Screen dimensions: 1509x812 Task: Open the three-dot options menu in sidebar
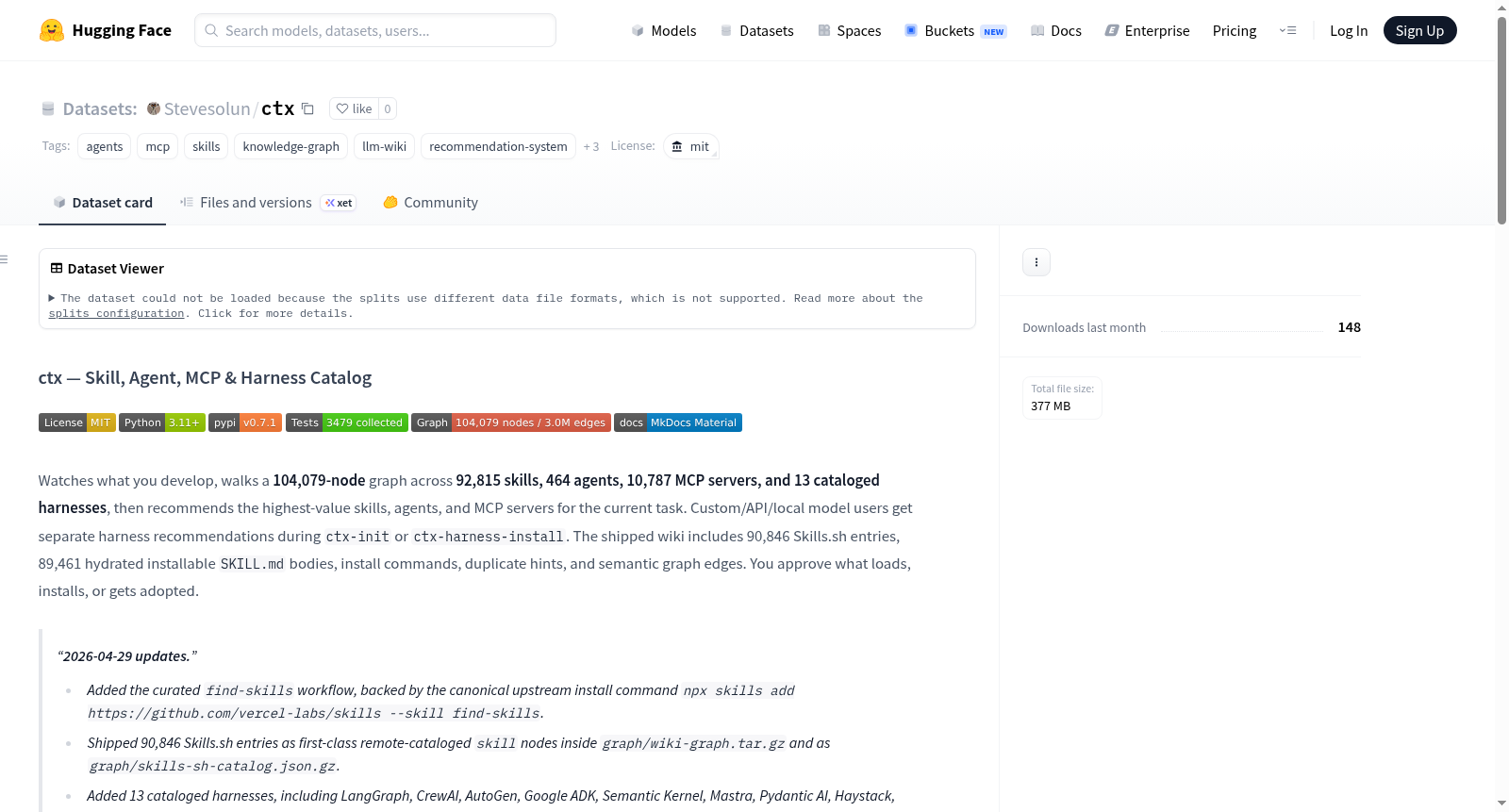point(1036,262)
